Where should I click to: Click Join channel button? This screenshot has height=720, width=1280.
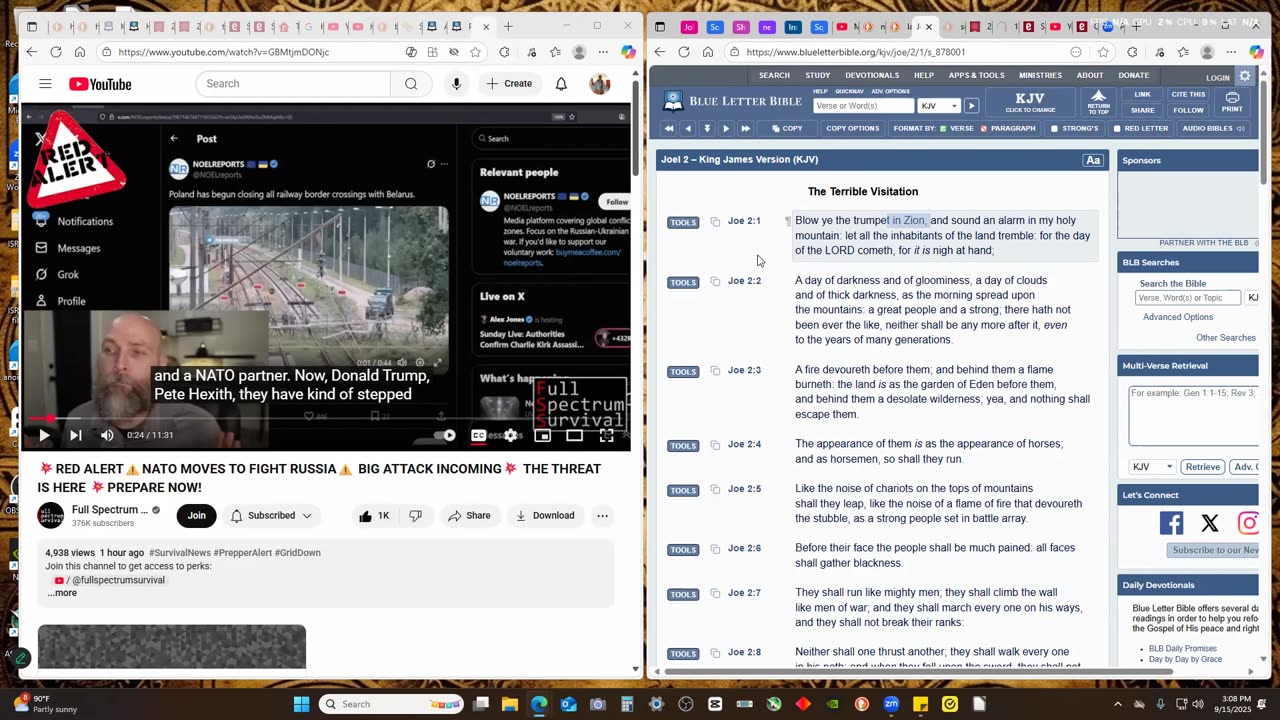pos(197,516)
